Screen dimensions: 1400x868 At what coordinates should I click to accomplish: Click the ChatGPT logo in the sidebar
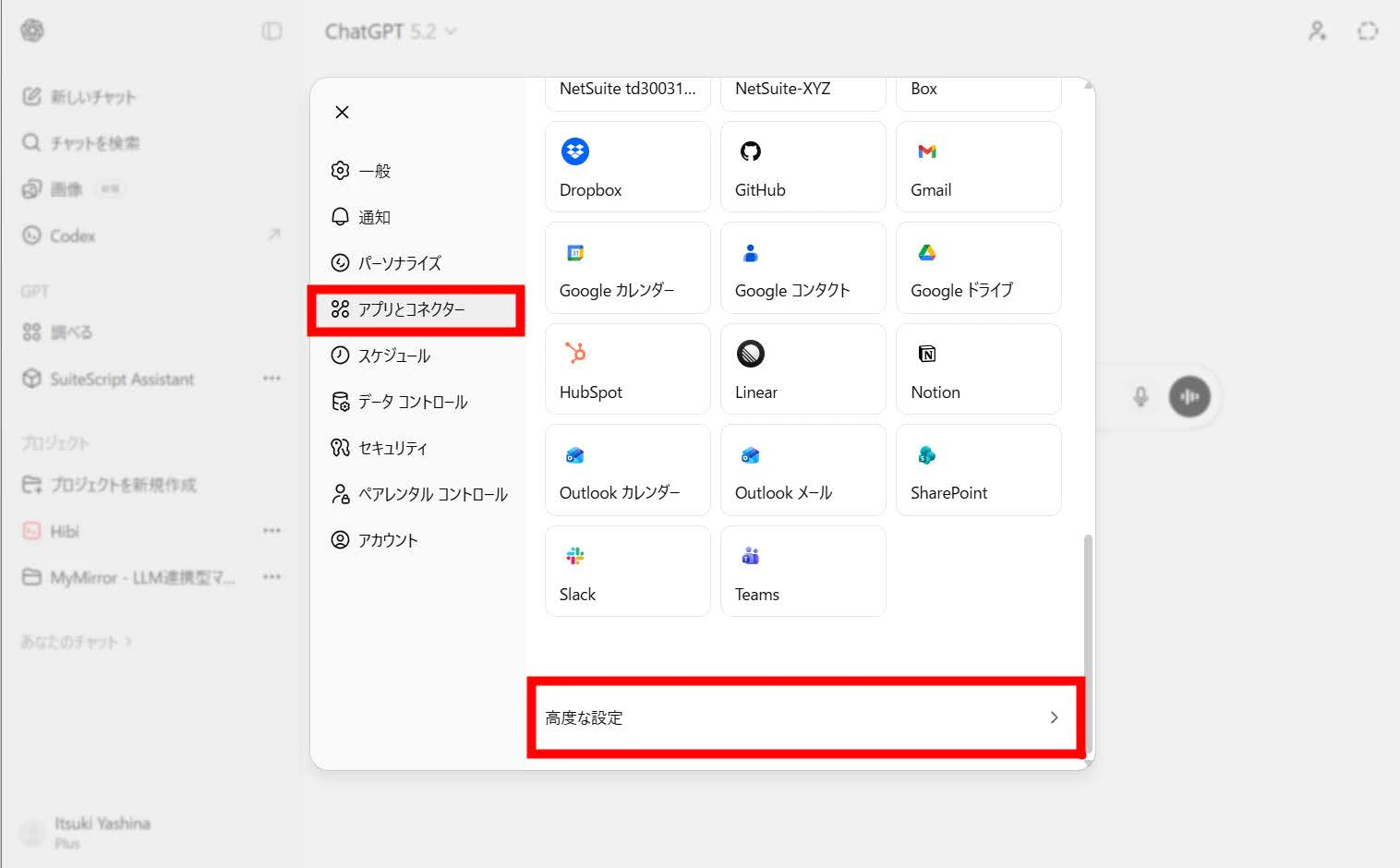(32, 30)
